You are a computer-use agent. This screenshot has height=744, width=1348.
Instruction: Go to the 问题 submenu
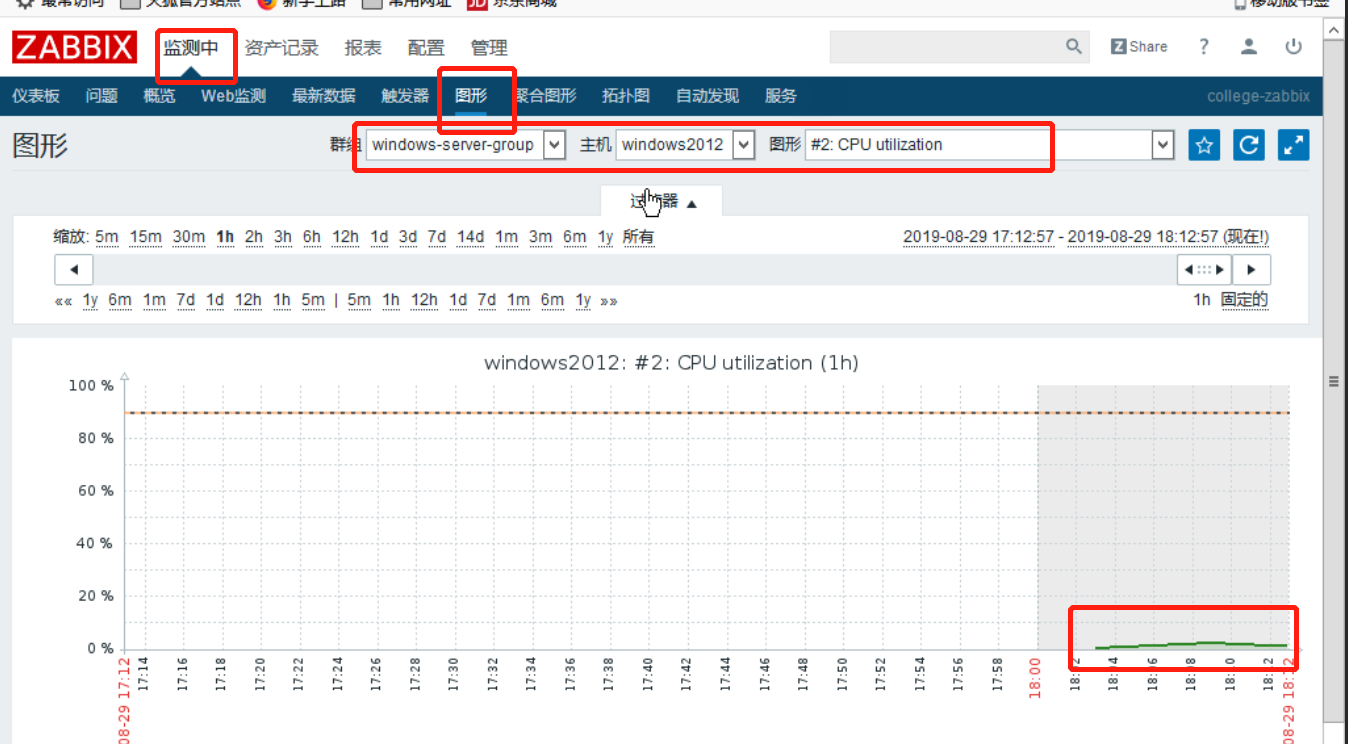[102, 96]
